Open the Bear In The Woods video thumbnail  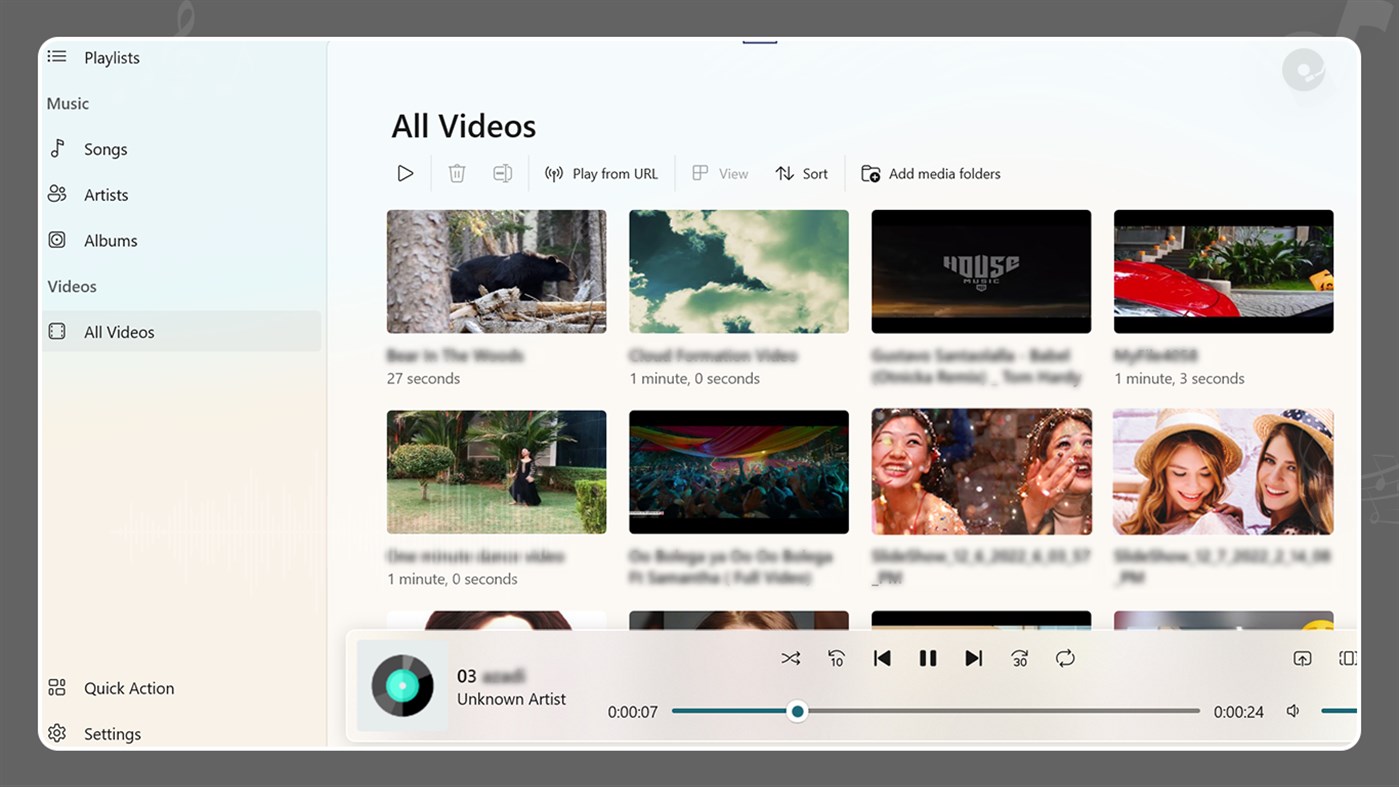point(496,271)
